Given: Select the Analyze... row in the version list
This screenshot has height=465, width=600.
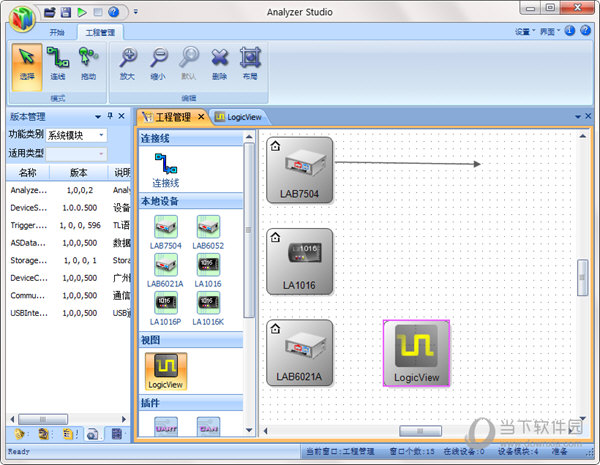Looking at the screenshot, I should pyautogui.click(x=69, y=190).
